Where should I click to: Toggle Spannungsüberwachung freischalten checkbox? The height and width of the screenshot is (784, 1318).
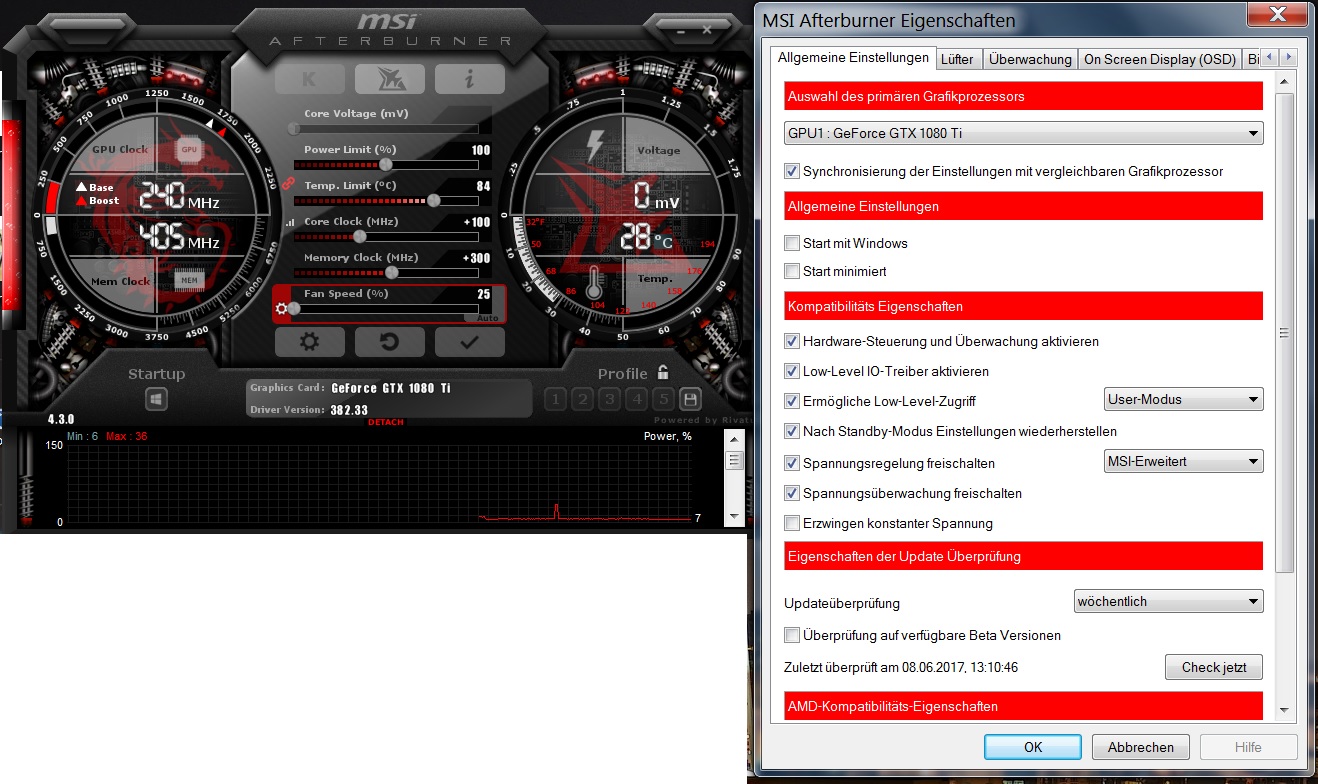[x=792, y=493]
